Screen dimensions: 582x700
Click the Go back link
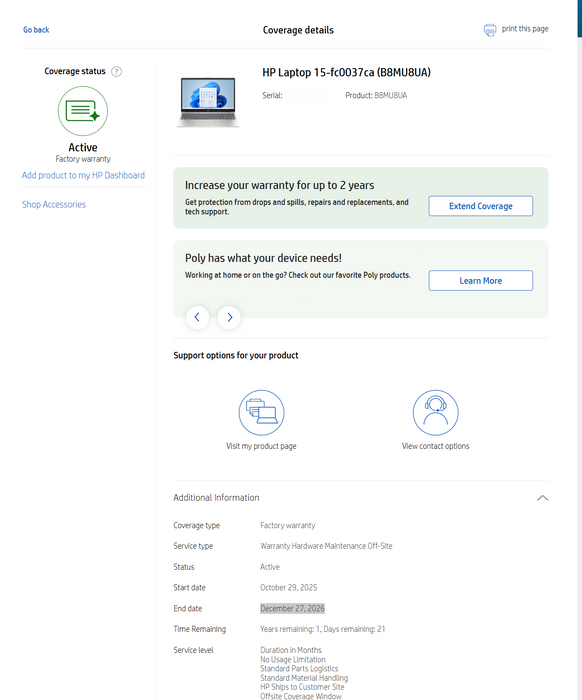pos(36,30)
